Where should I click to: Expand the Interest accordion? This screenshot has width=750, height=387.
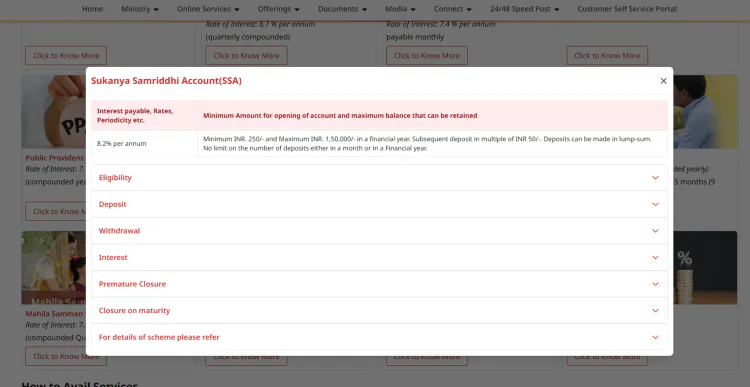point(379,257)
